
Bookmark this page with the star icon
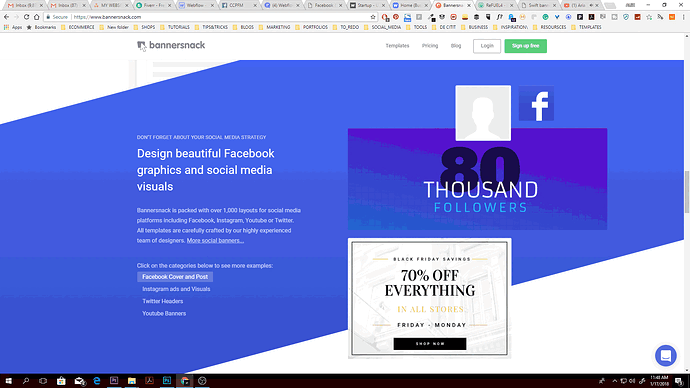point(373,17)
